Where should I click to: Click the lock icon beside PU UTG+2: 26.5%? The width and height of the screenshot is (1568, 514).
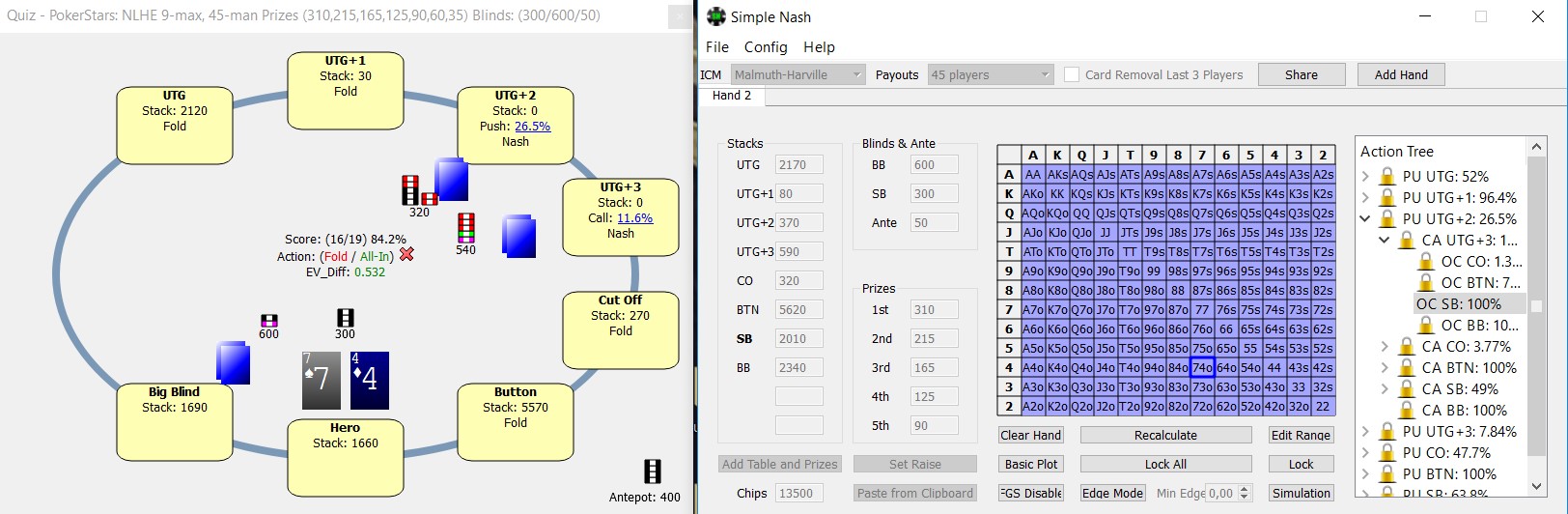[1386, 218]
